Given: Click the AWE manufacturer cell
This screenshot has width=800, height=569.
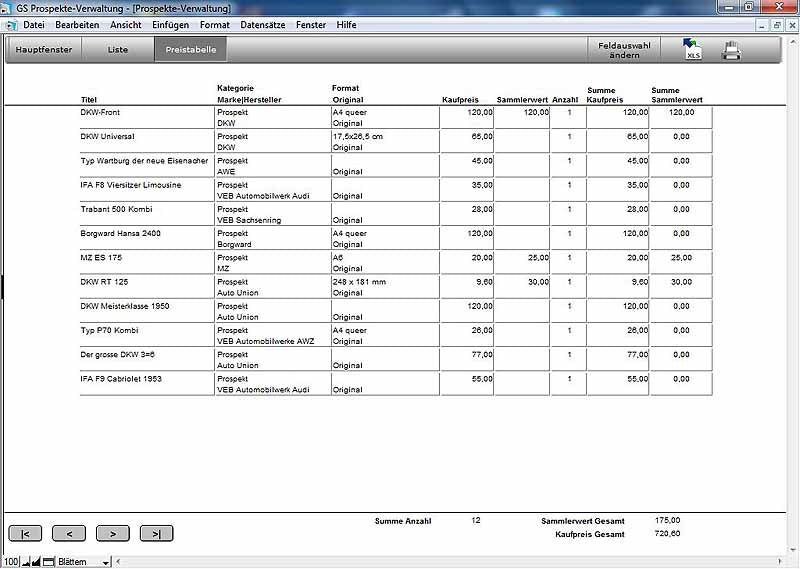Looking at the screenshot, I should coord(226,172).
